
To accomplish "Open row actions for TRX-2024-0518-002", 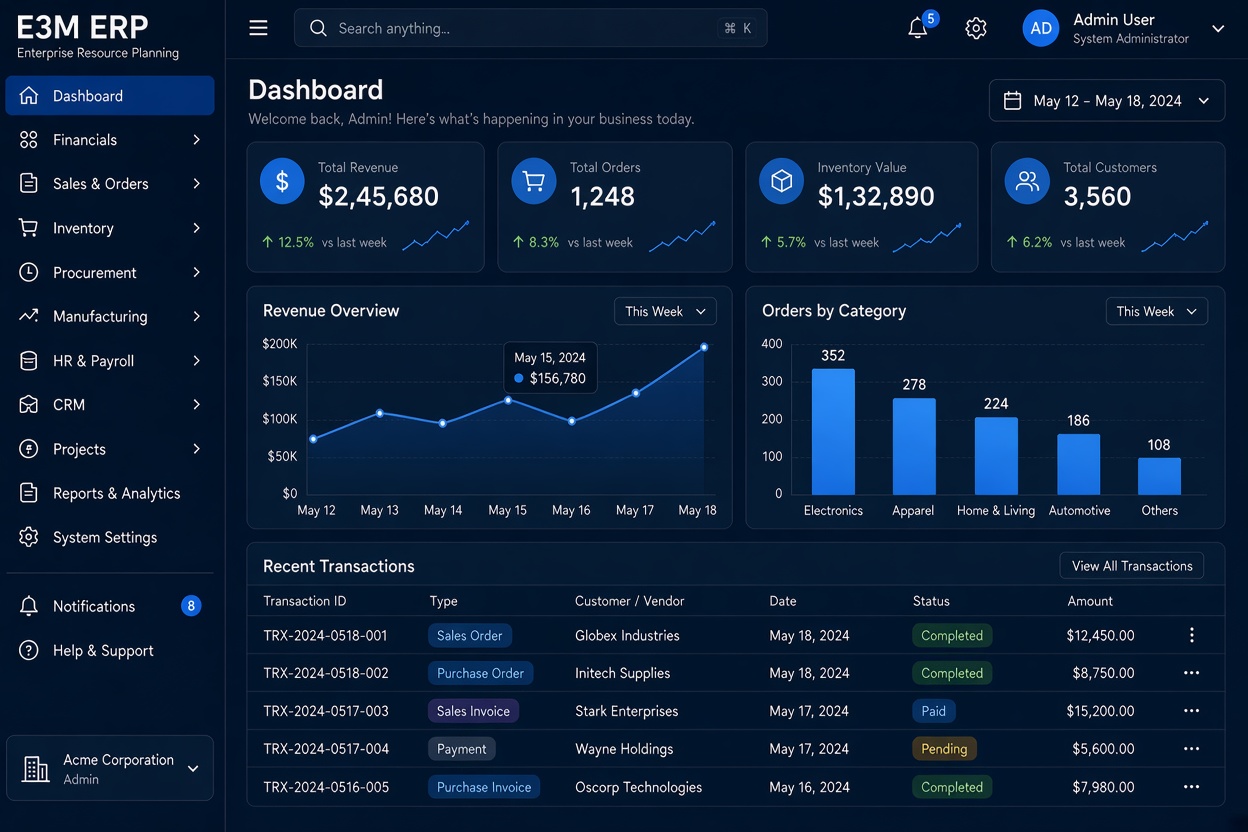I will pyautogui.click(x=1191, y=673).
